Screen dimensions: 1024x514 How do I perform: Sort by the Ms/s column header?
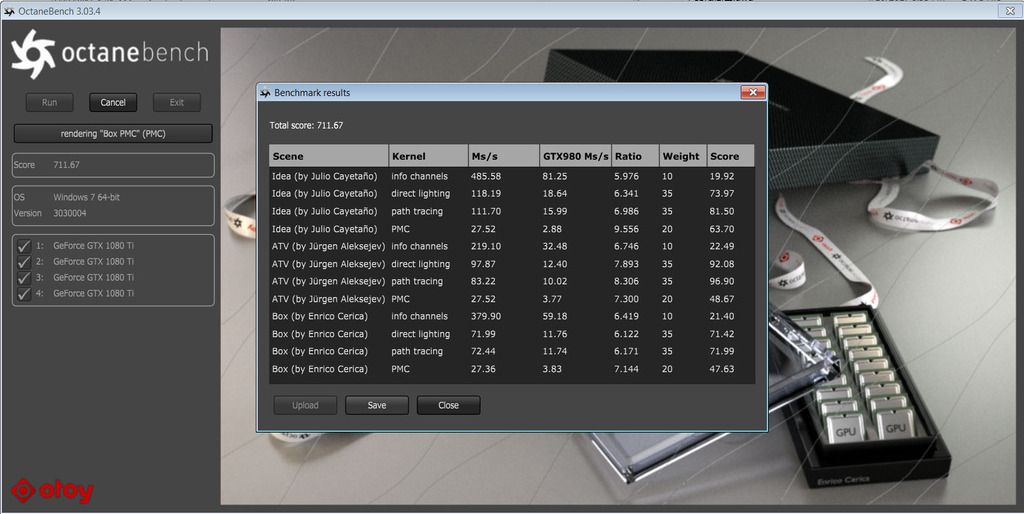(x=504, y=156)
